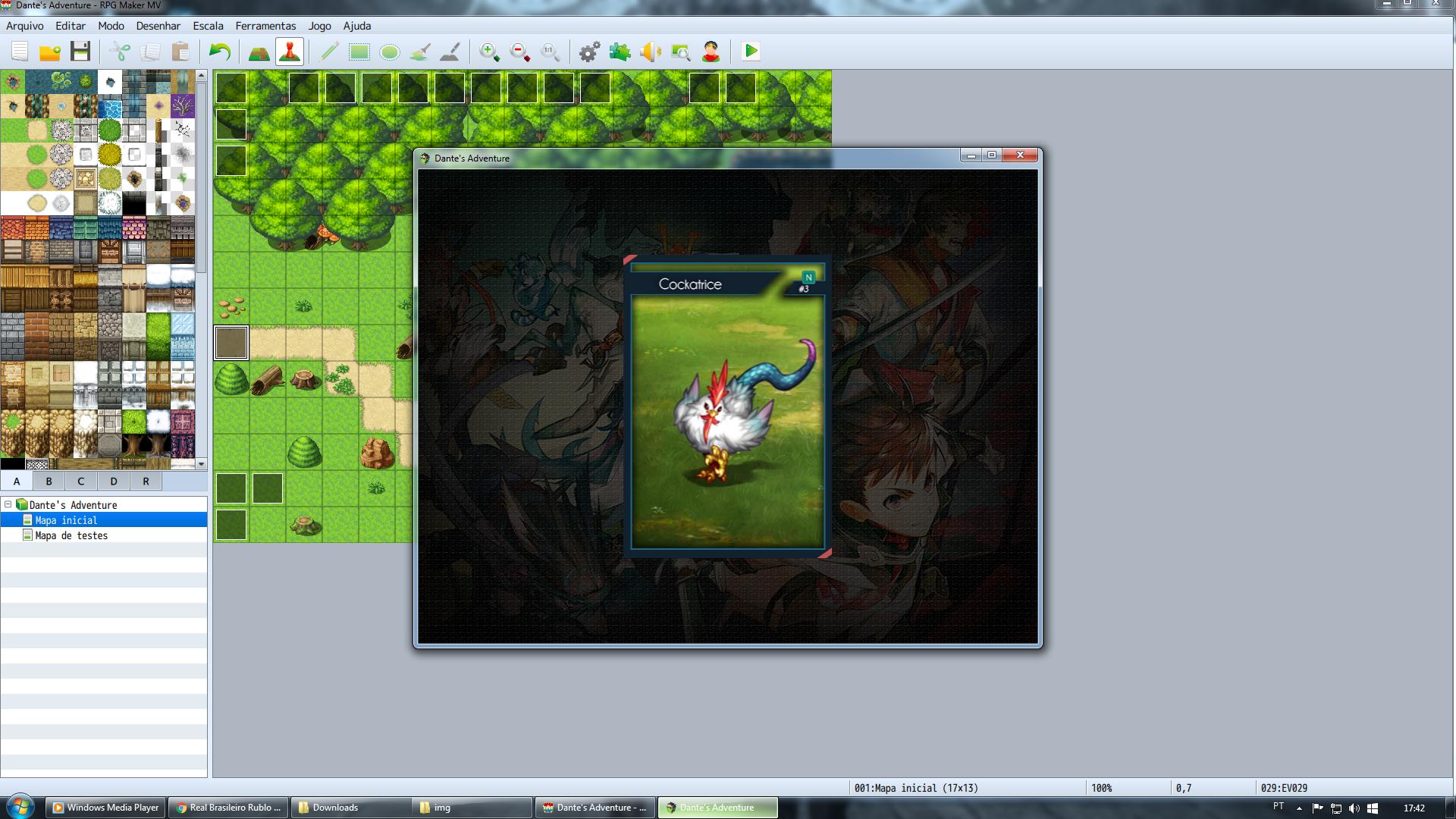The image size is (1456, 819).
Task: Switch to tileset tab B
Action: [x=49, y=481]
